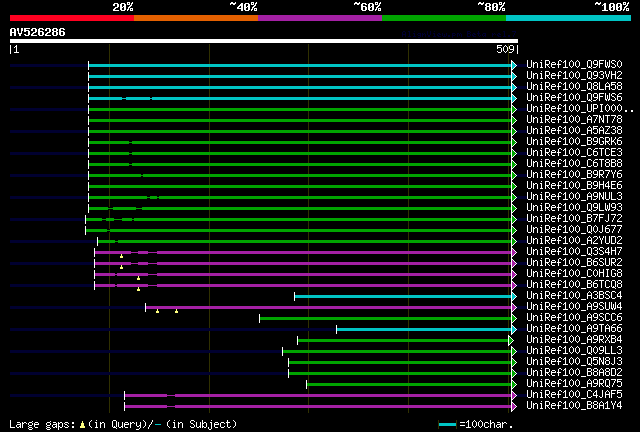The image size is (640, 432).
Task: Click the UniRef100_B6SUR2 text
Action: tap(574, 263)
